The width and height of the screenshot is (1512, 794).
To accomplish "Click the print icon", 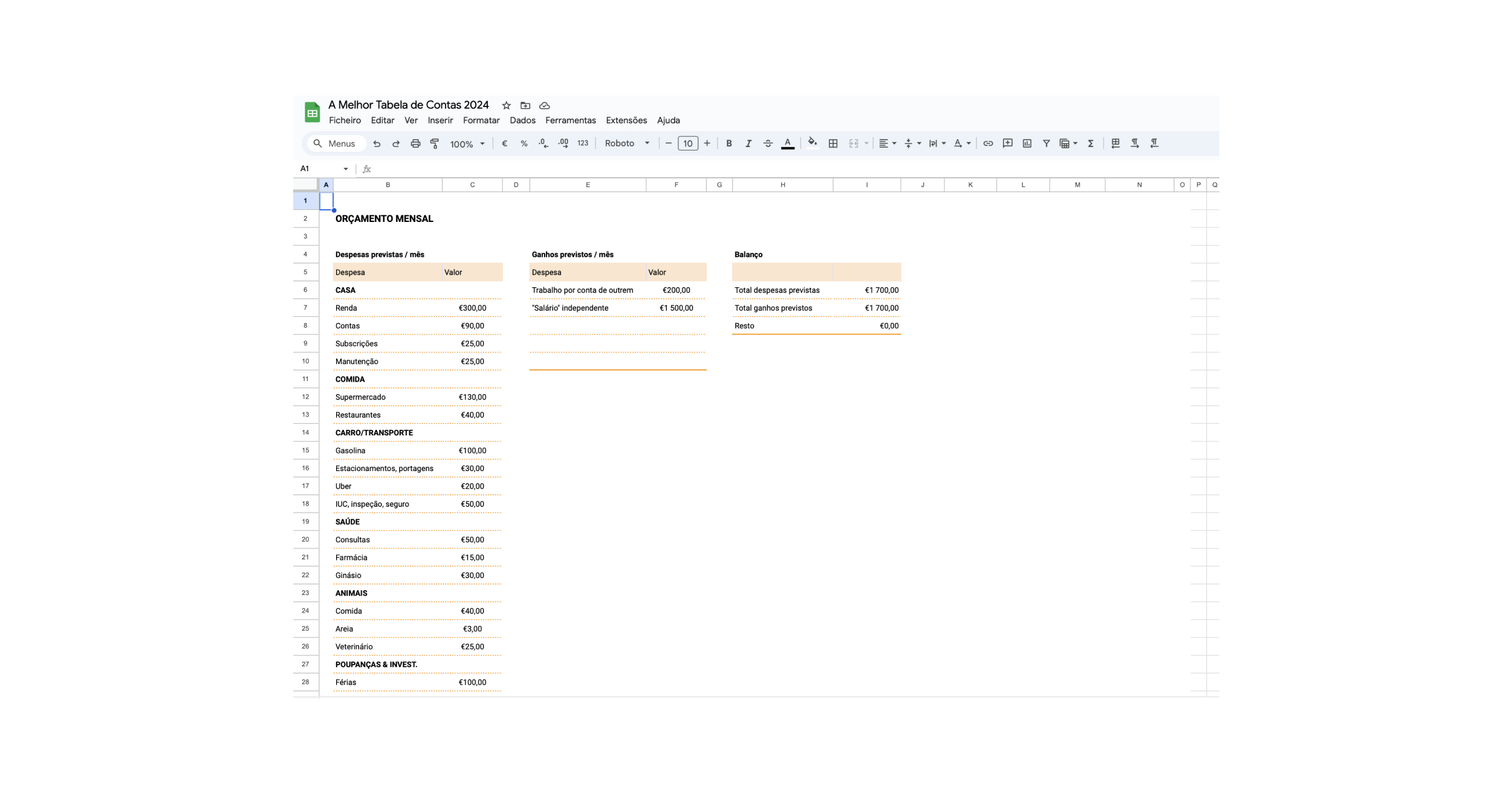I will point(415,143).
